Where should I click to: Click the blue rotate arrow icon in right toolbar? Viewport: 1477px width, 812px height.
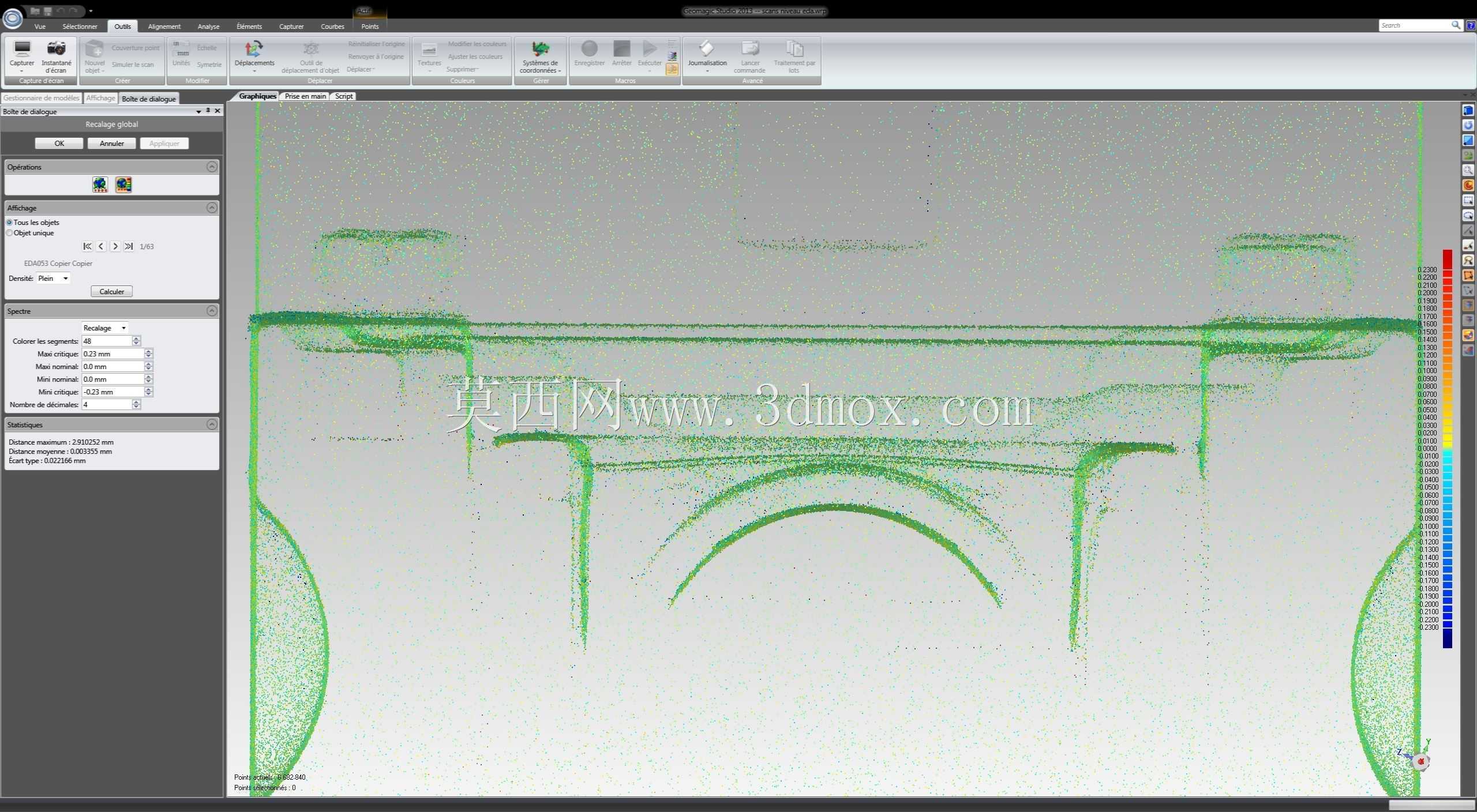pyautogui.click(x=1468, y=125)
